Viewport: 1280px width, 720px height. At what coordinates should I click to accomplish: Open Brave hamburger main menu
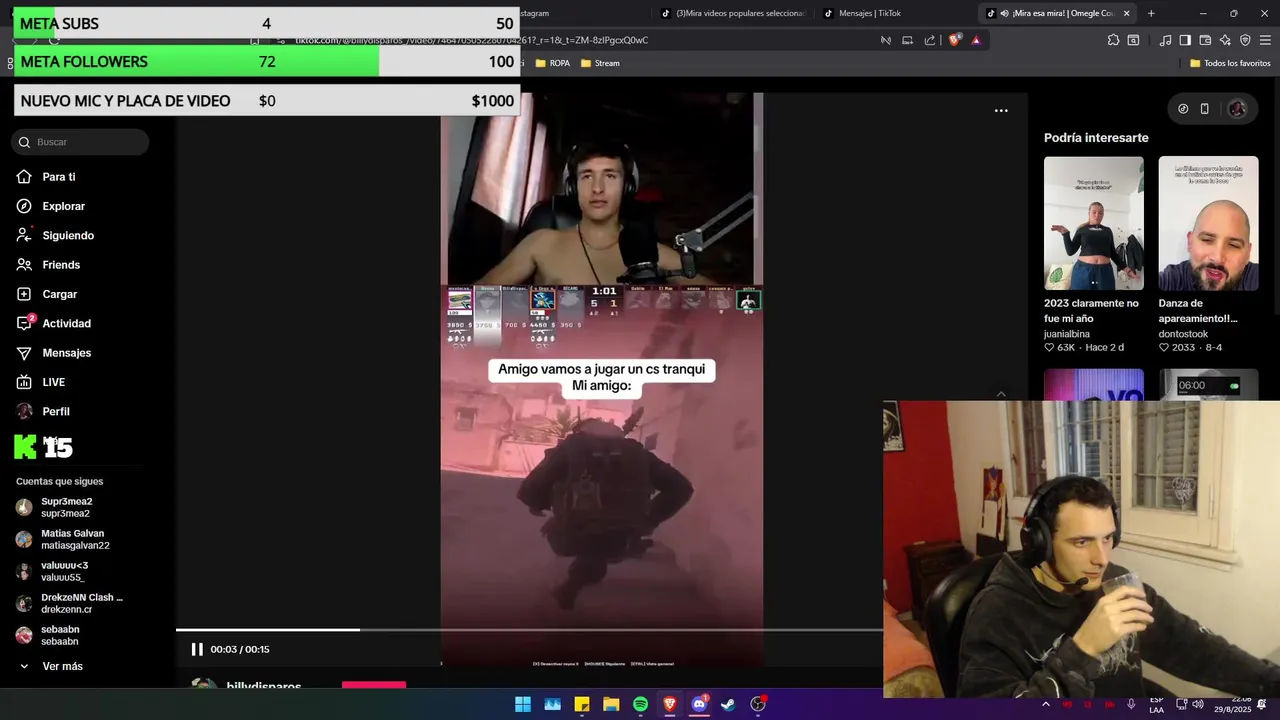click(x=1265, y=40)
